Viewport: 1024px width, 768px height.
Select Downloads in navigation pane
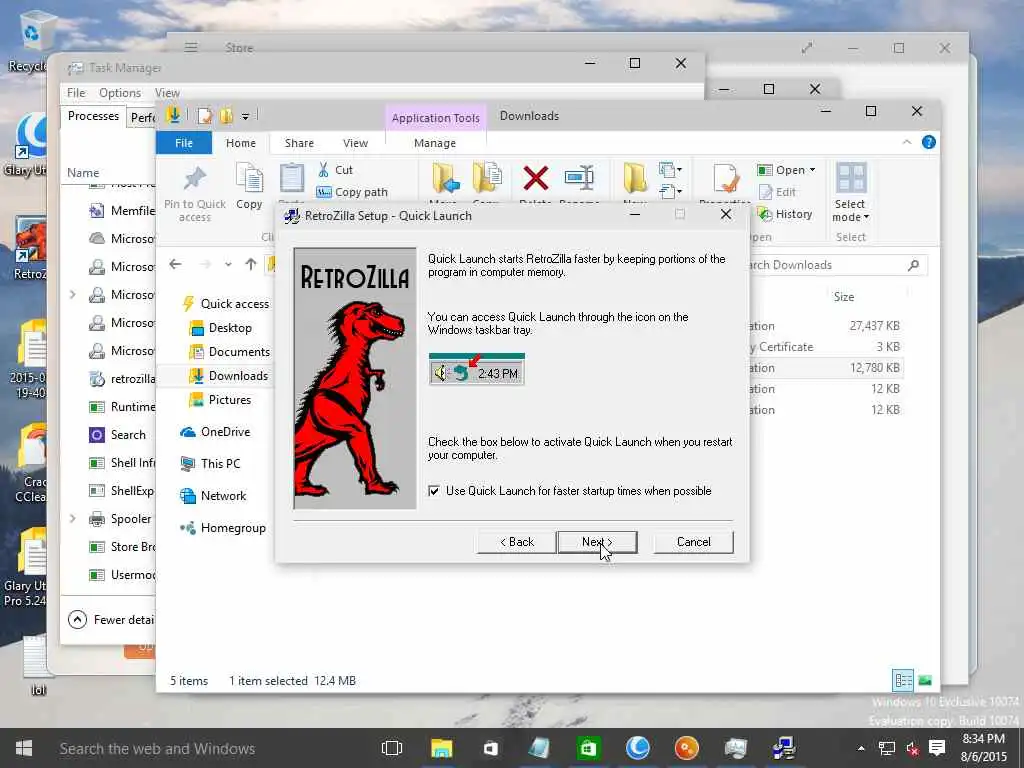(229, 376)
